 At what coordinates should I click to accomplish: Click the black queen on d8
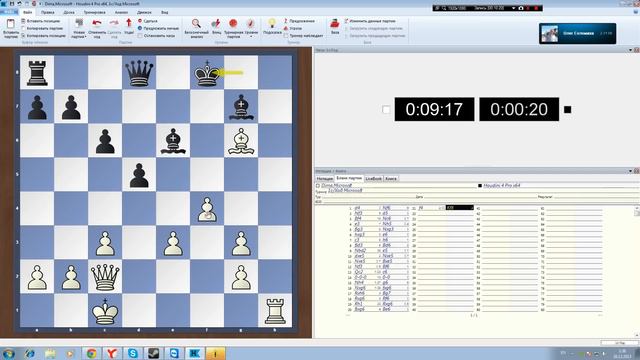(x=139, y=73)
